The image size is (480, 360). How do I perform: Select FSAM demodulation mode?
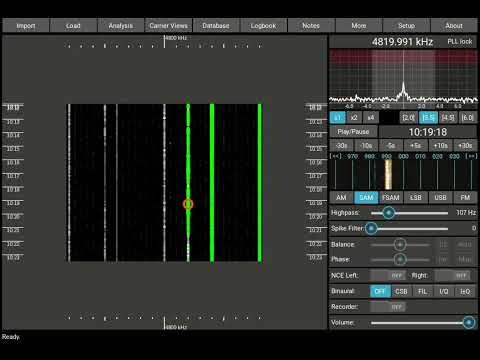tap(391, 197)
